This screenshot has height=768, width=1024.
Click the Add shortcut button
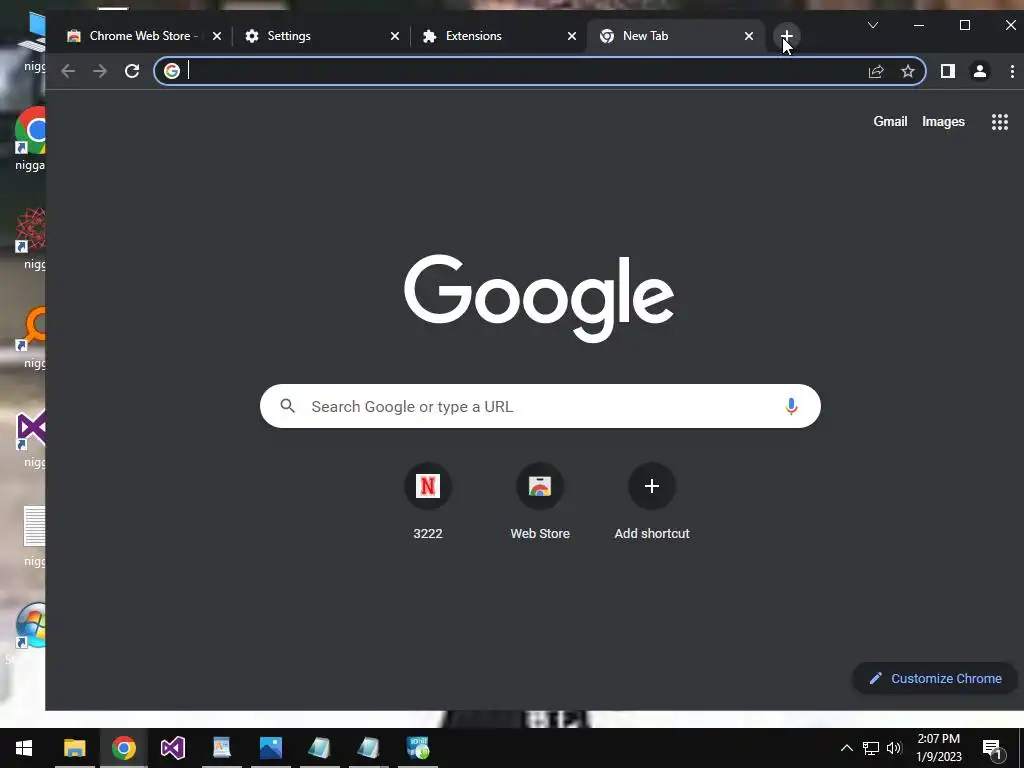click(652, 502)
